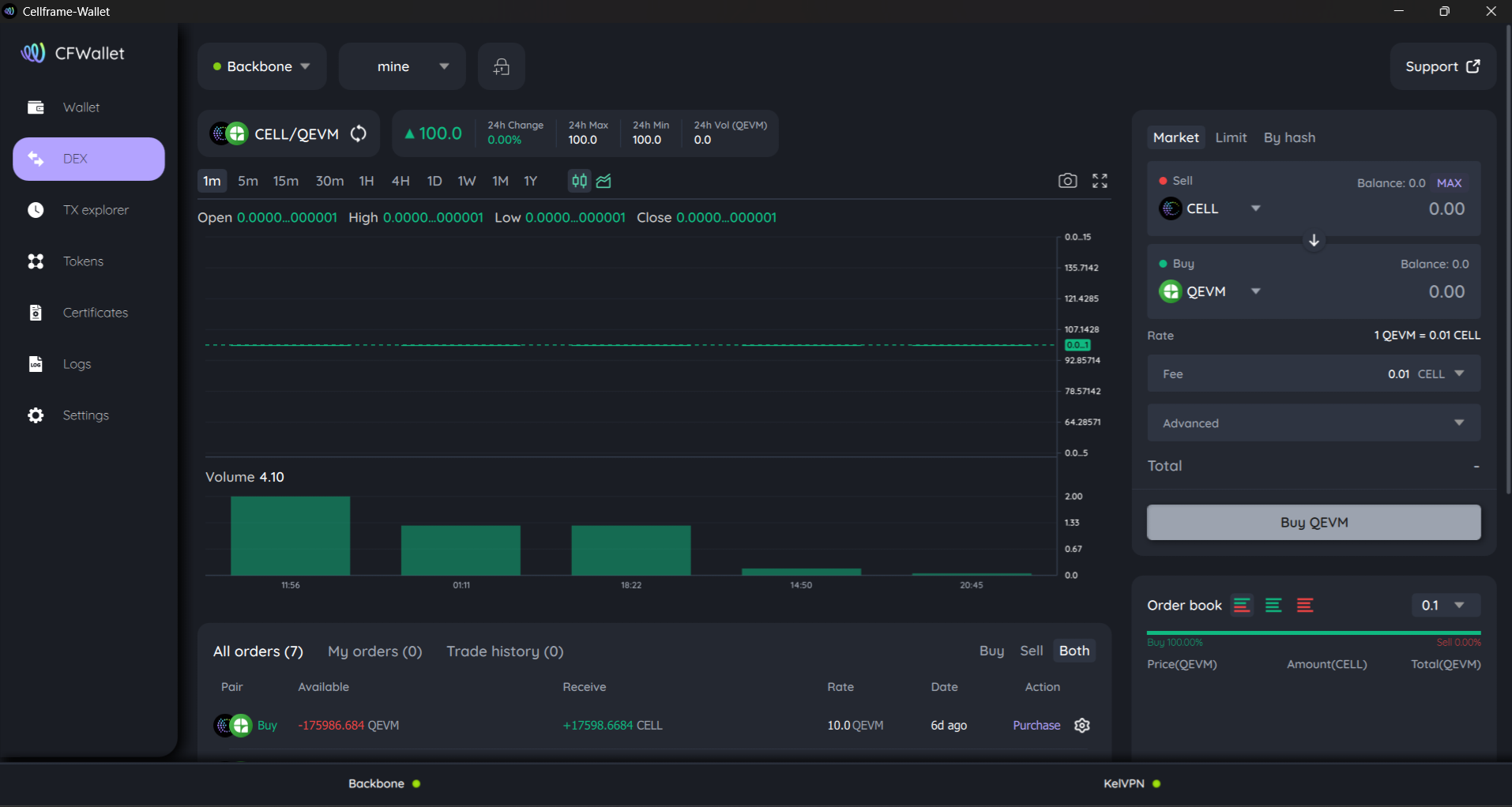The height and width of the screenshot is (807, 1512).
Task: Expand the Advanced section
Action: [x=1314, y=423]
